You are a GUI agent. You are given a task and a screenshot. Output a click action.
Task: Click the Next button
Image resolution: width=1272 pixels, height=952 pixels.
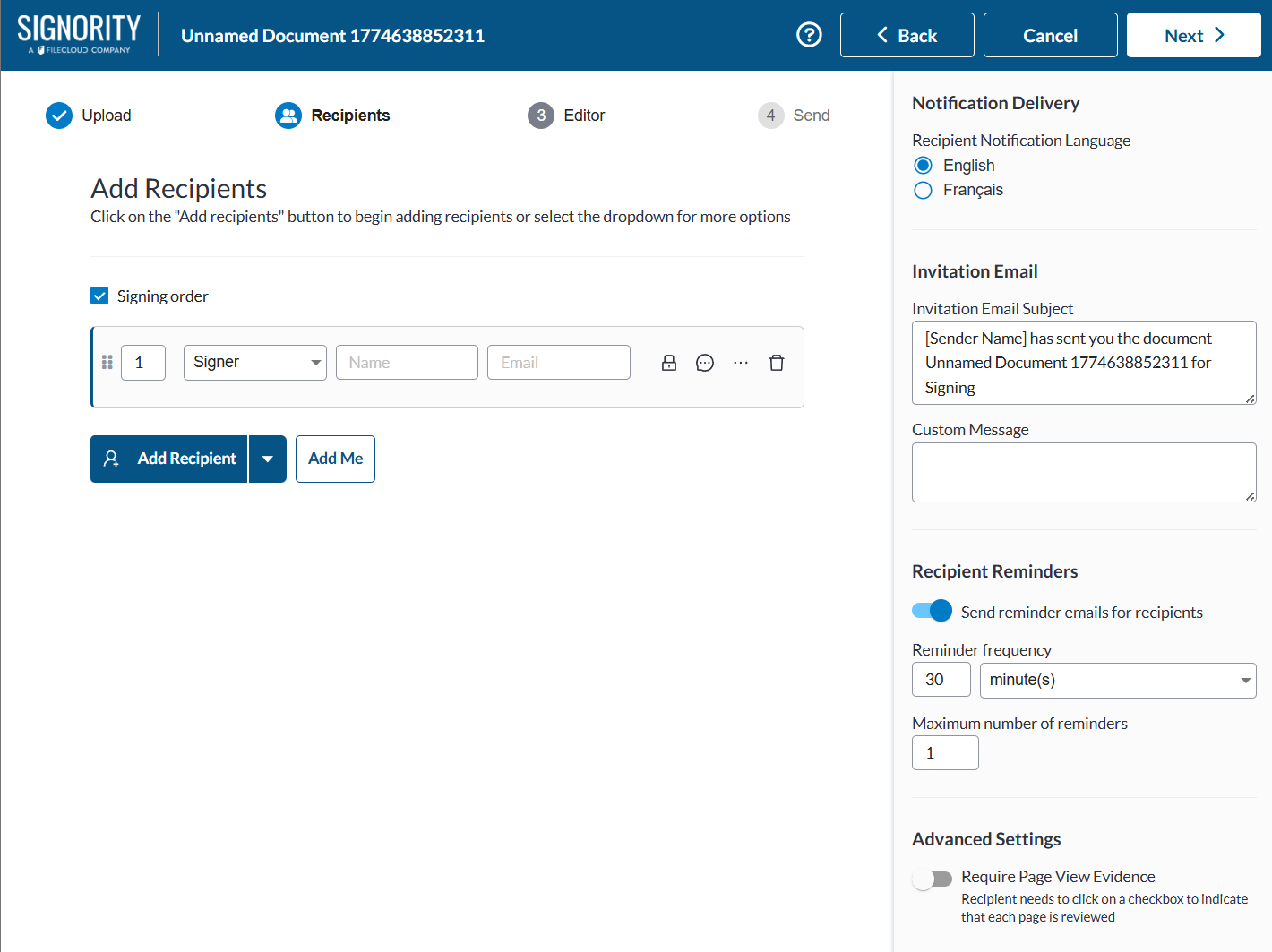click(x=1193, y=35)
